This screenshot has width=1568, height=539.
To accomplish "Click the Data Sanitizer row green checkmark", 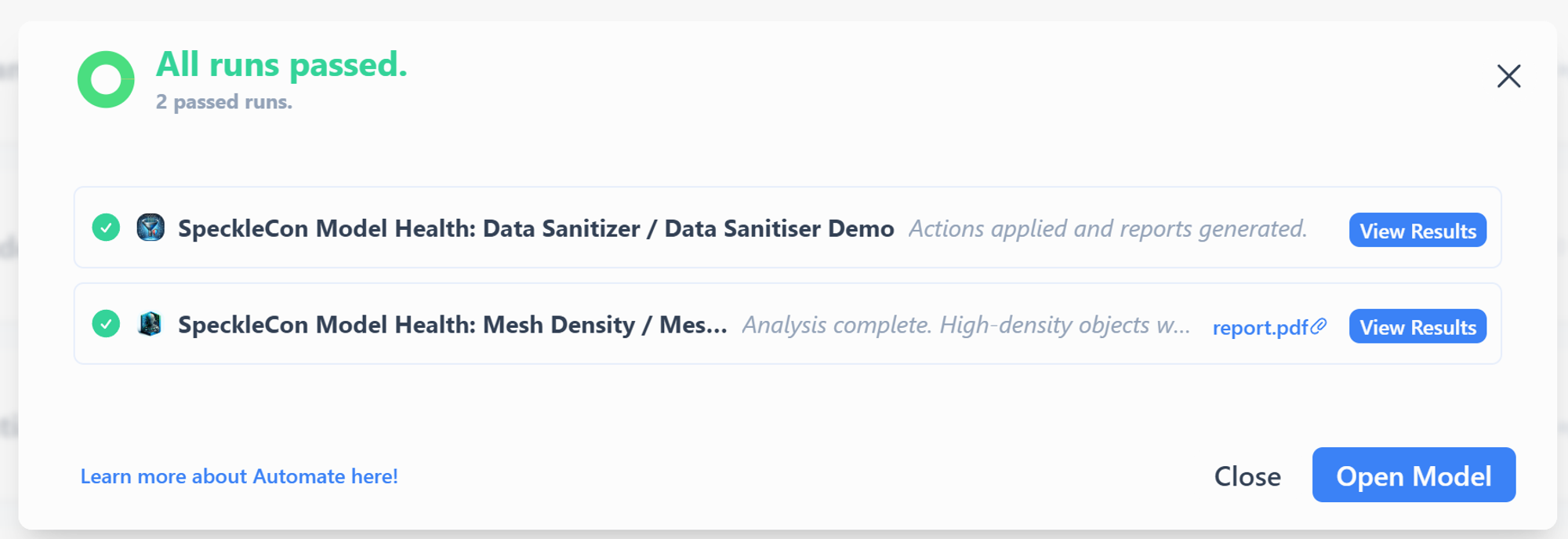I will (106, 228).
